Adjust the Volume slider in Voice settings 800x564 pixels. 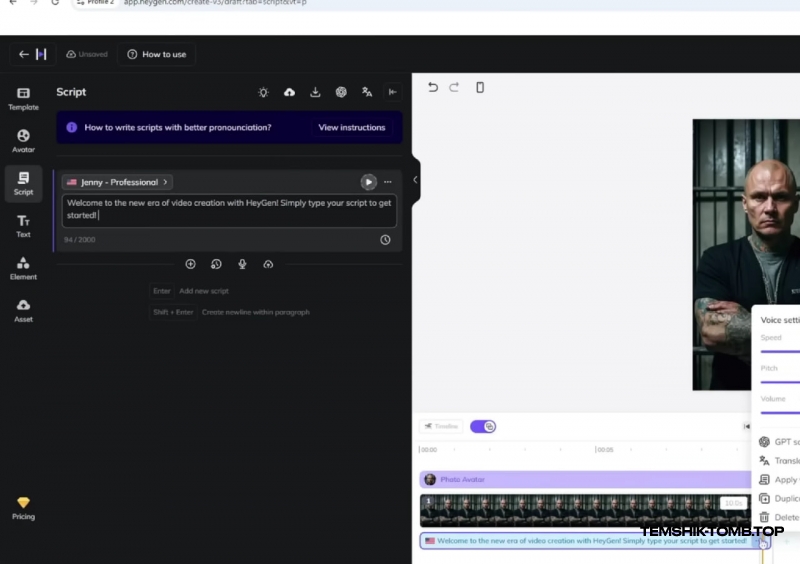pyautogui.click(x=780, y=412)
